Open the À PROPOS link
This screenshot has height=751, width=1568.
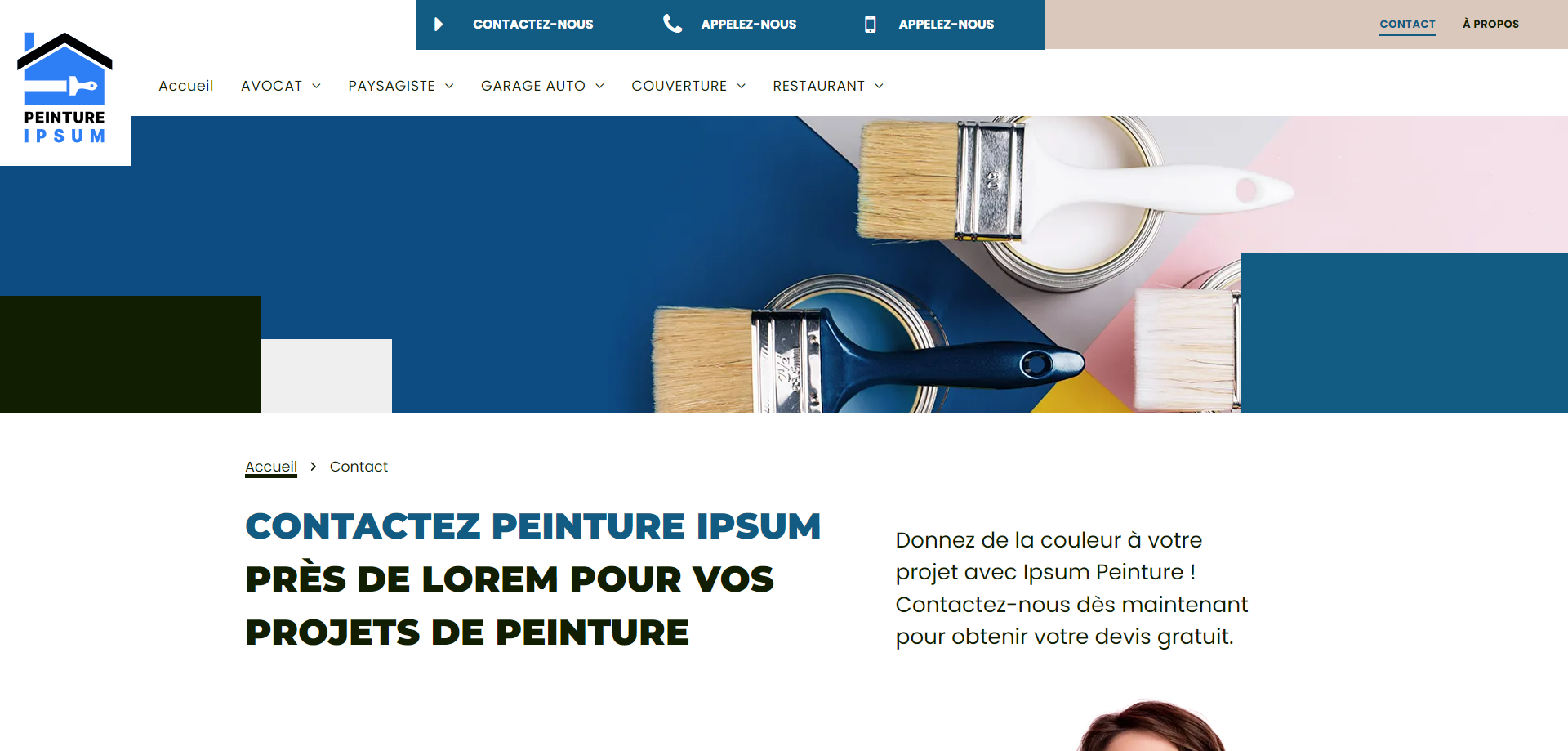tap(1490, 25)
